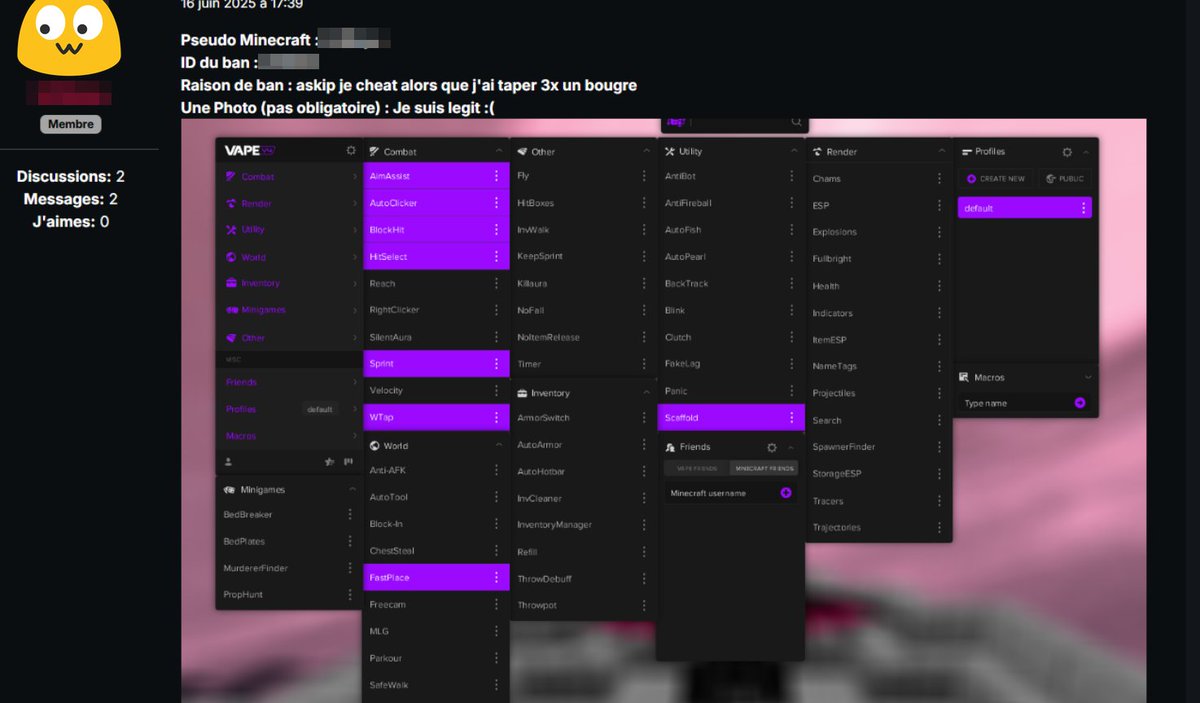Viewport: 1200px width, 703px height.
Task: Enable the Reach module
Action: 436,283
